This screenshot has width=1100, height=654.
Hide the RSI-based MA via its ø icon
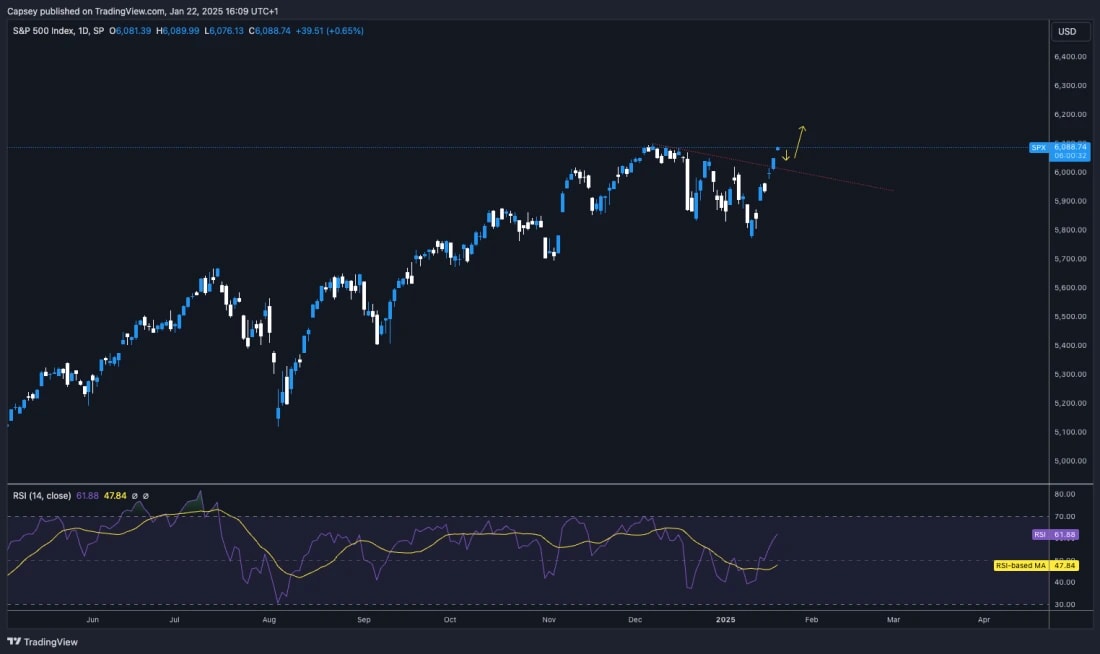click(x=146, y=494)
